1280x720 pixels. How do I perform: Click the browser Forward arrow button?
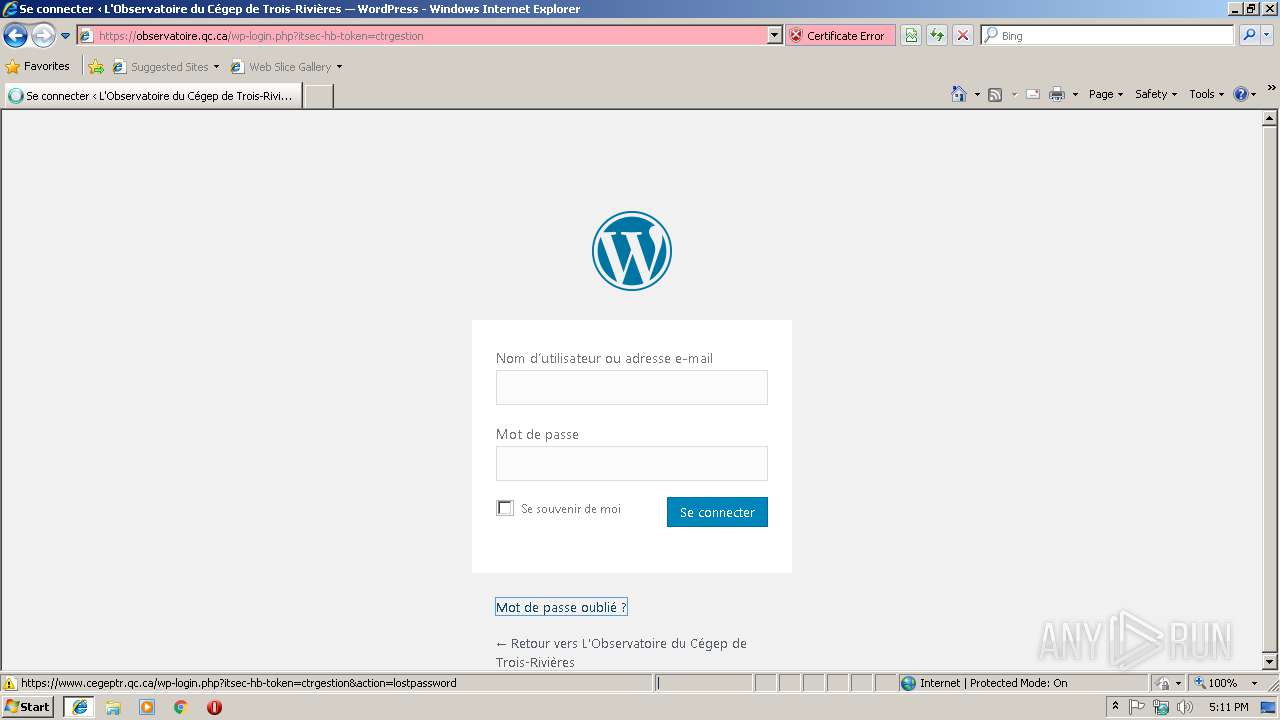point(43,36)
